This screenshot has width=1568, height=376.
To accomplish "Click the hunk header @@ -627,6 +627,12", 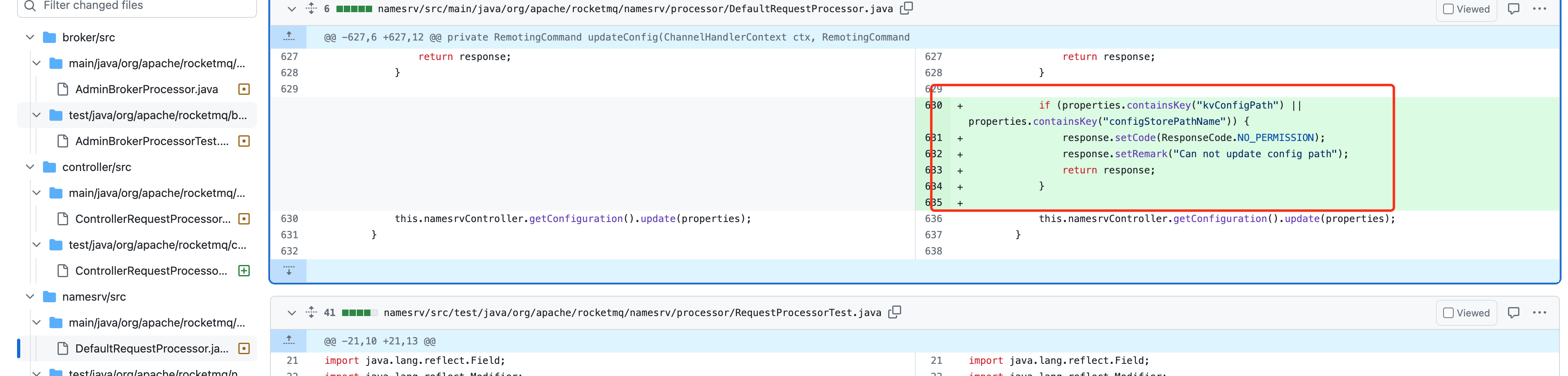I will (617, 37).
